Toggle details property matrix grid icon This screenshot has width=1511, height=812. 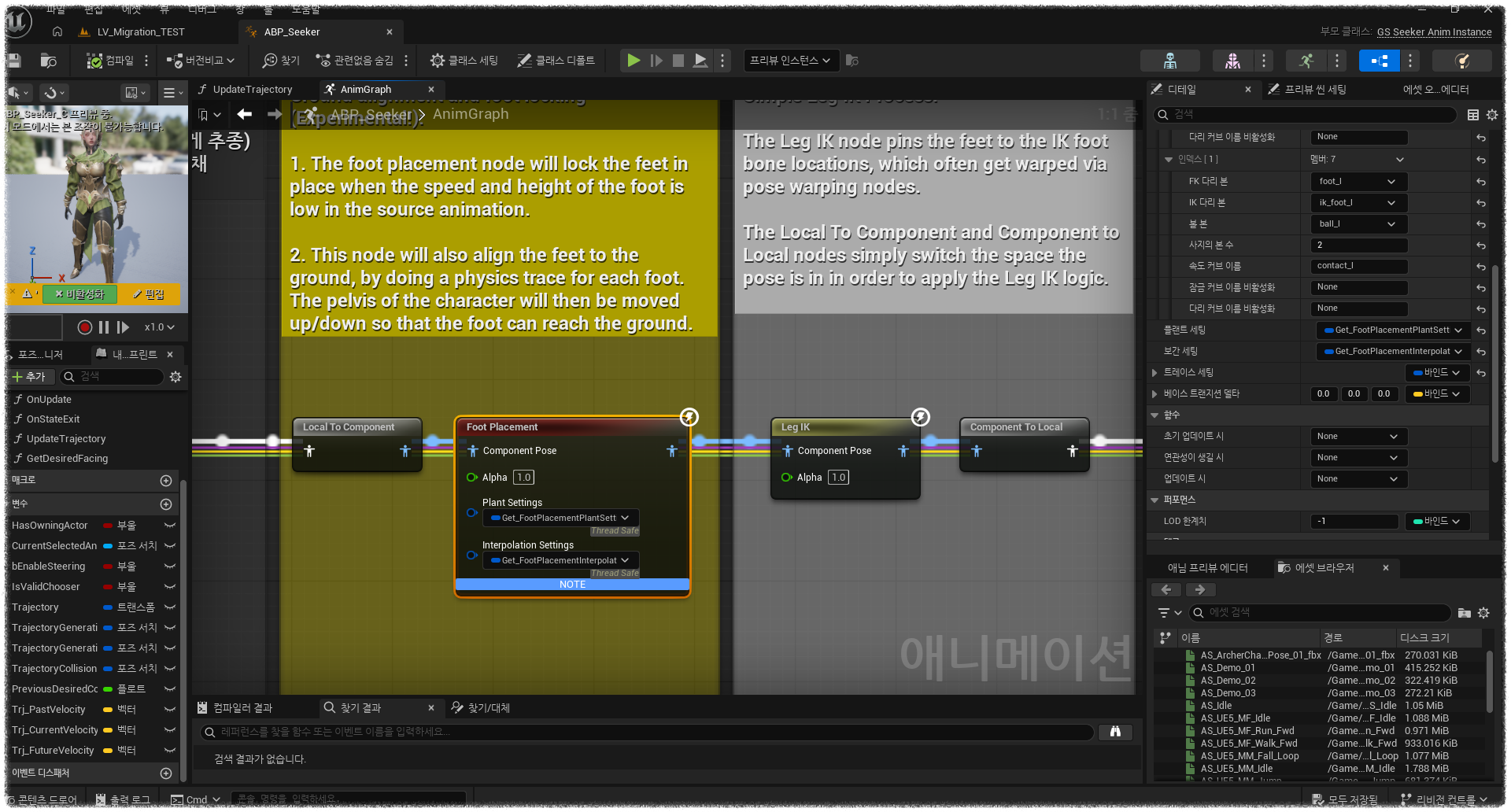coord(1473,115)
